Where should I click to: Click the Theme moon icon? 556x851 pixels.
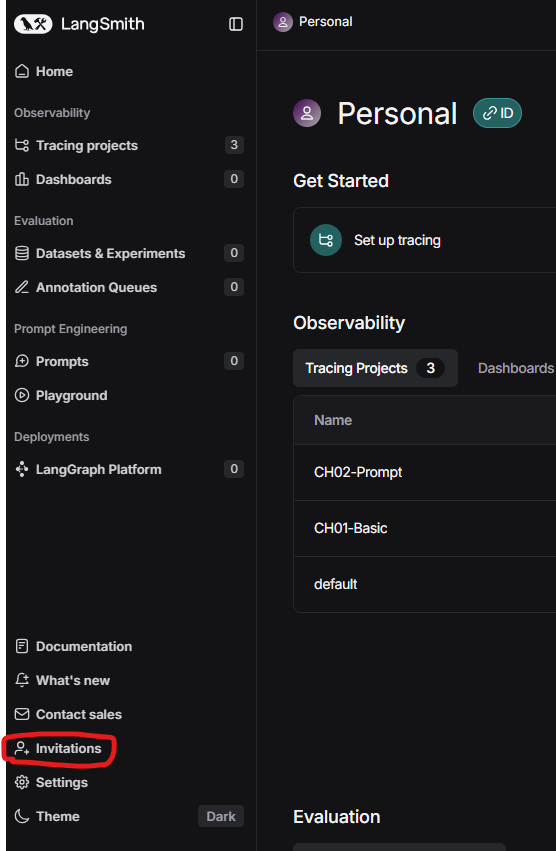(22, 816)
